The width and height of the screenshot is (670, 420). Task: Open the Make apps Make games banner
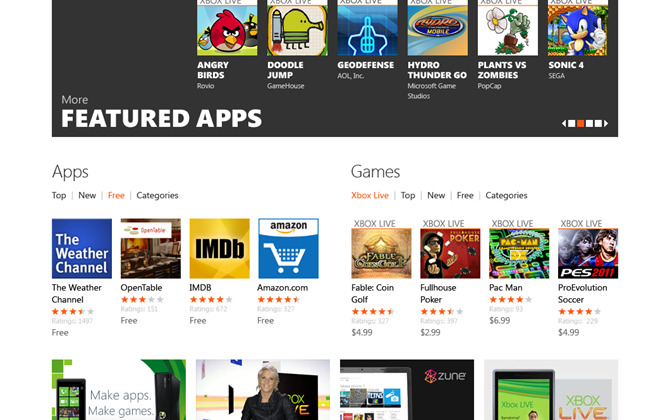click(x=119, y=390)
